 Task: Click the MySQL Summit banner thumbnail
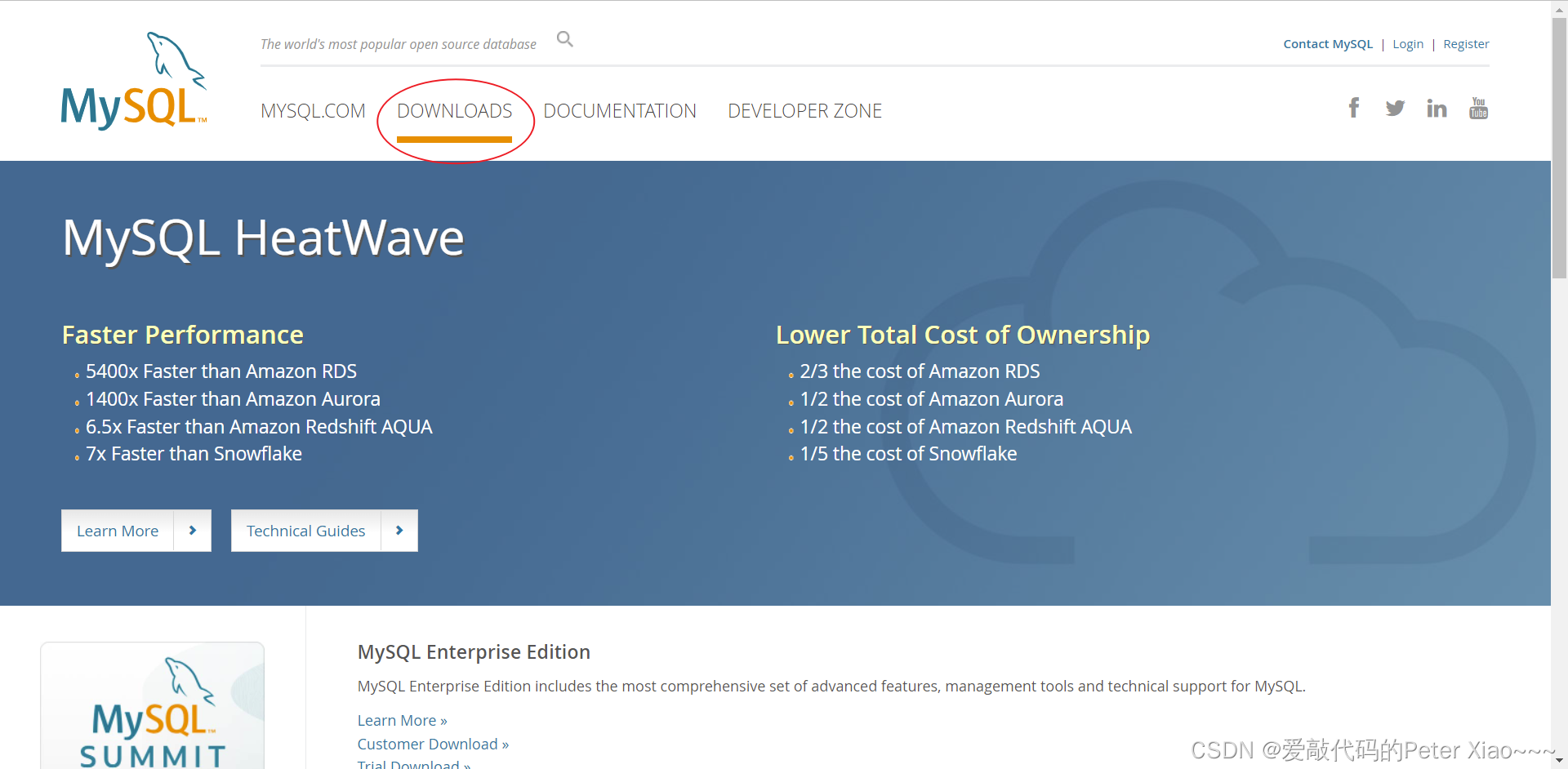(152, 705)
